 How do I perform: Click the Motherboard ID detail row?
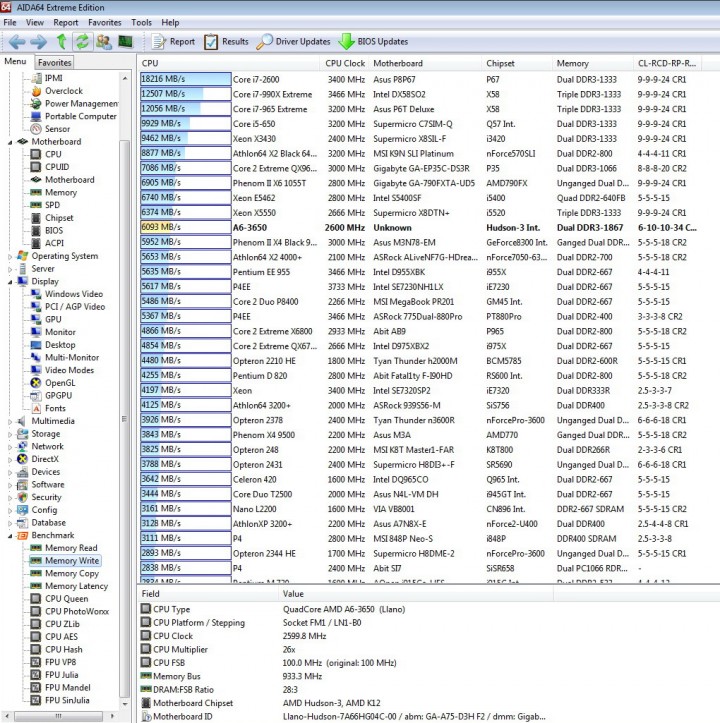point(343,717)
